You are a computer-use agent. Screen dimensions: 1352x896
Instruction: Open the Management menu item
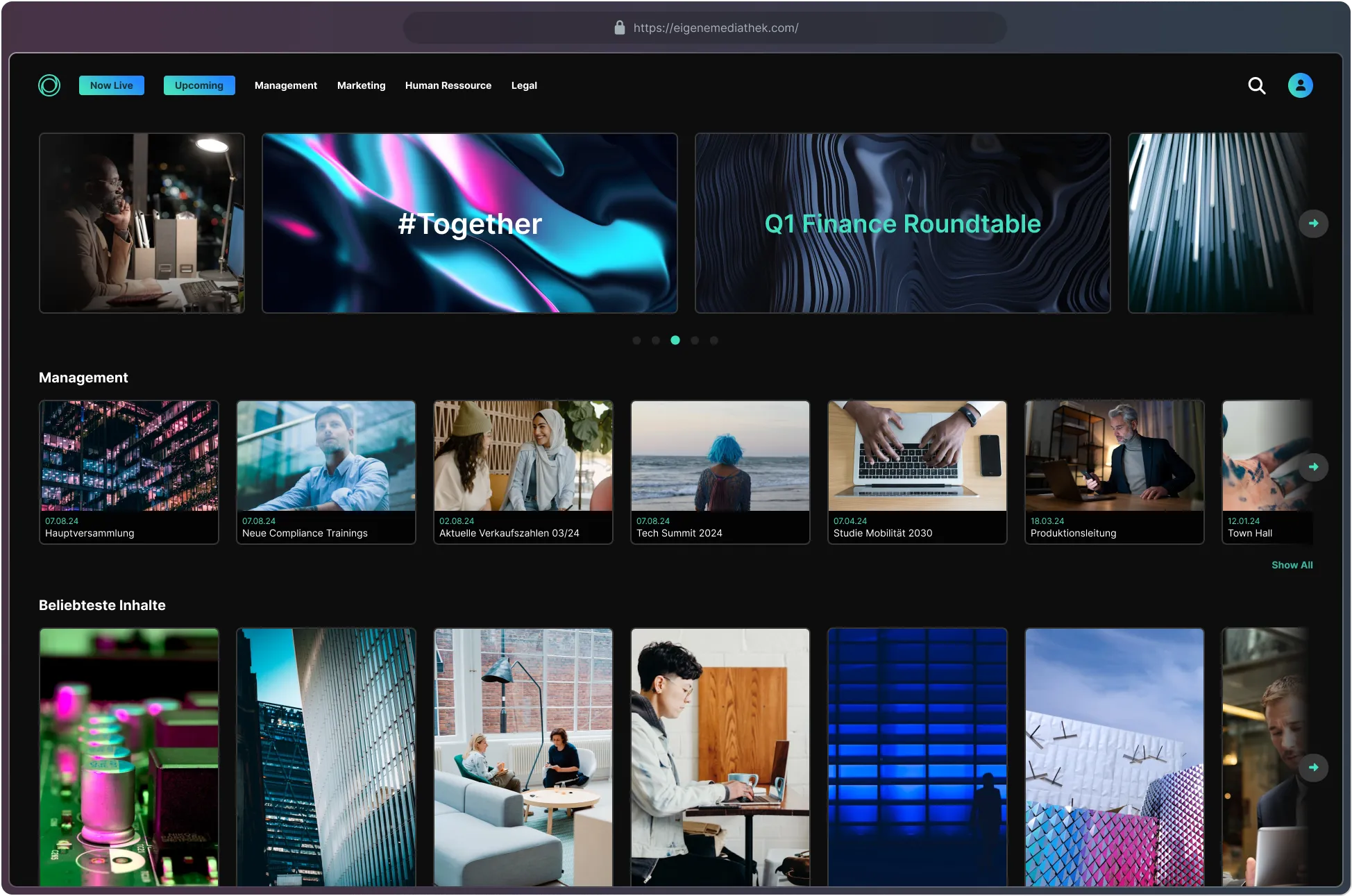click(286, 85)
